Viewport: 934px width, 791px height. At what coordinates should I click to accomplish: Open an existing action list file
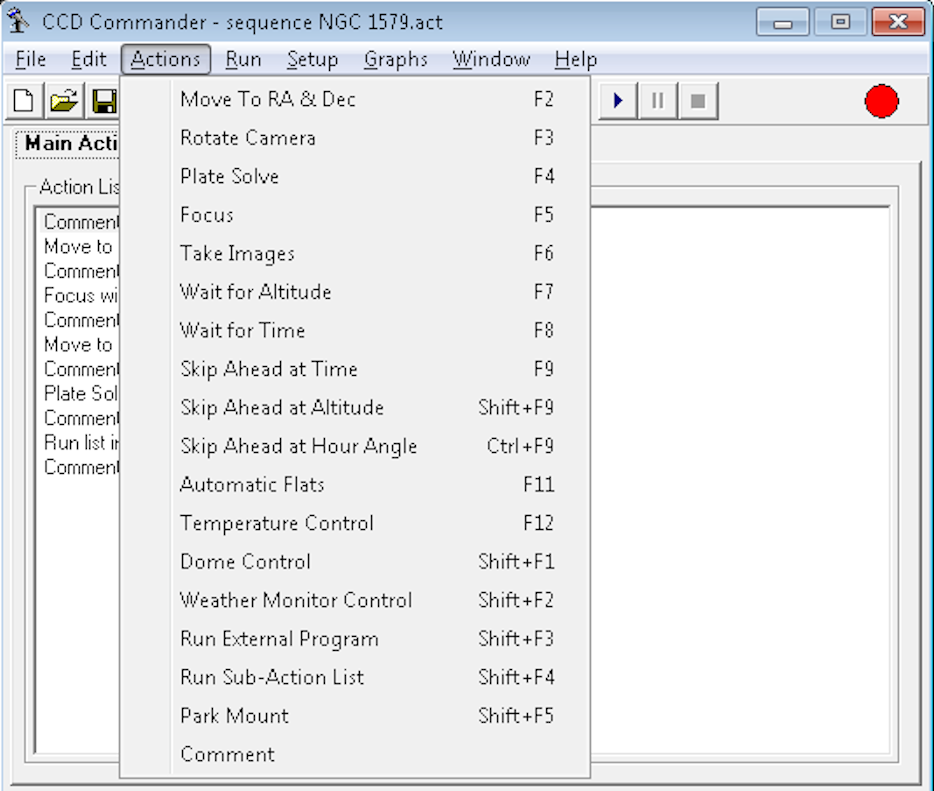coord(62,99)
